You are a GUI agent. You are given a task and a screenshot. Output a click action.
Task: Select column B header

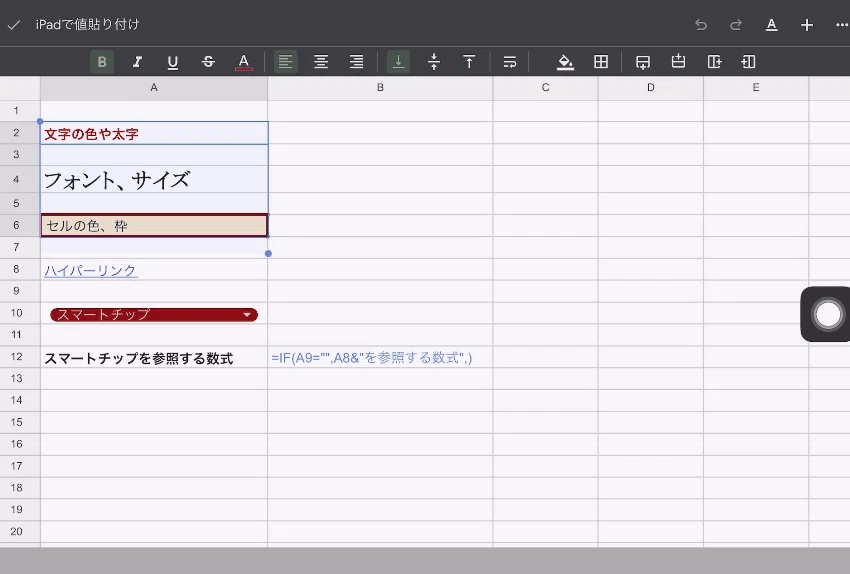pyautogui.click(x=380, y=88)
